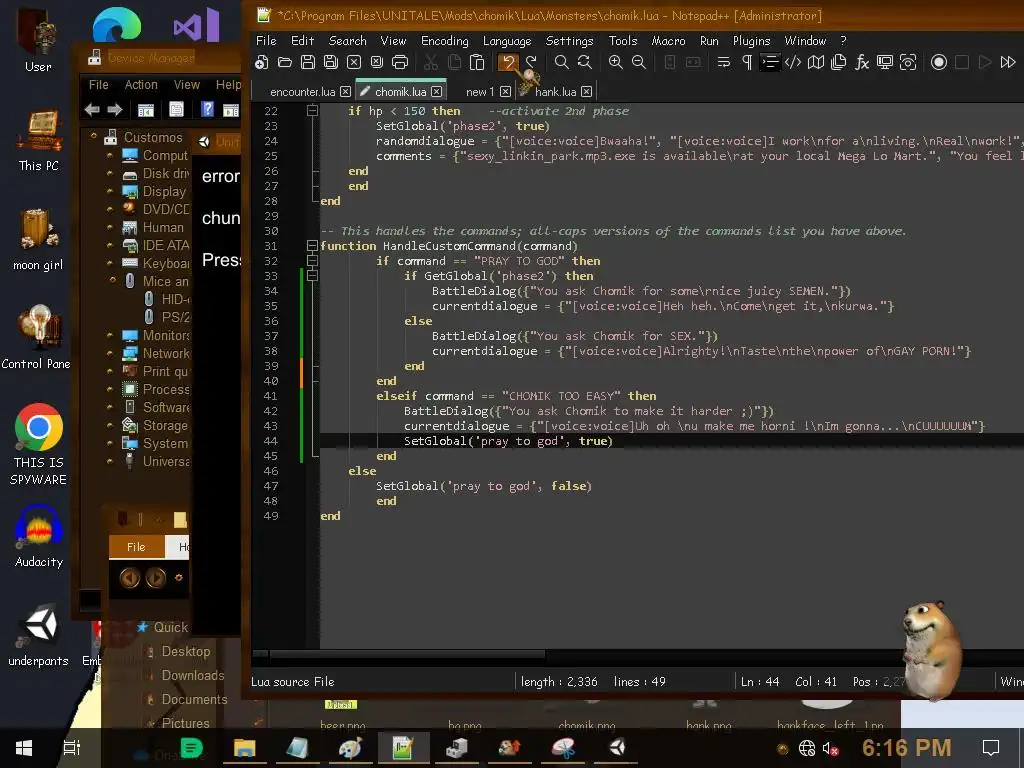1024x768 pixels.
Task: Open Audacity from the desktop
Action: tap(39, 537)
